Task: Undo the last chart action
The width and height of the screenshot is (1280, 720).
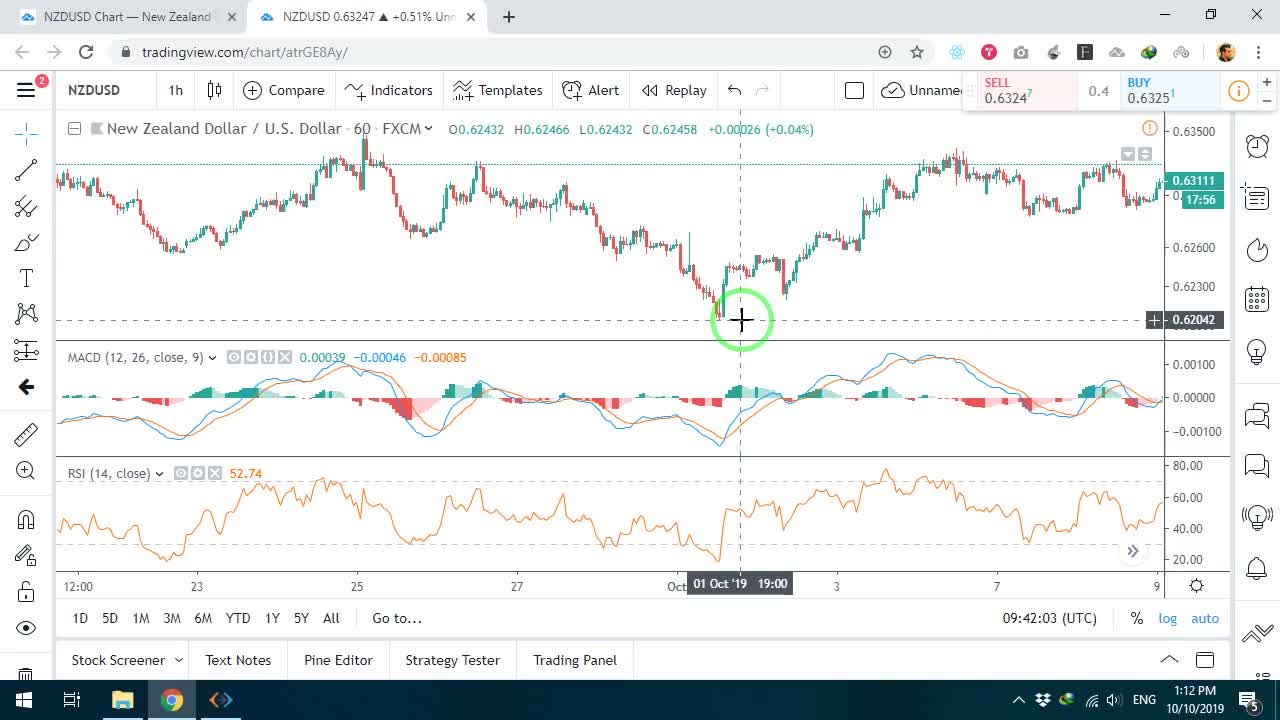Action: 734,90
